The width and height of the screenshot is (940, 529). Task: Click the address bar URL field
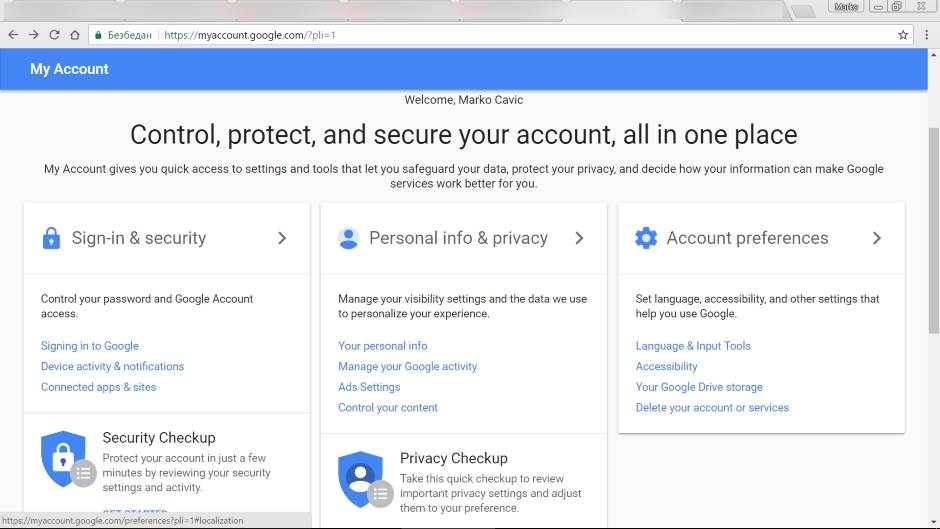pos(500,35)
